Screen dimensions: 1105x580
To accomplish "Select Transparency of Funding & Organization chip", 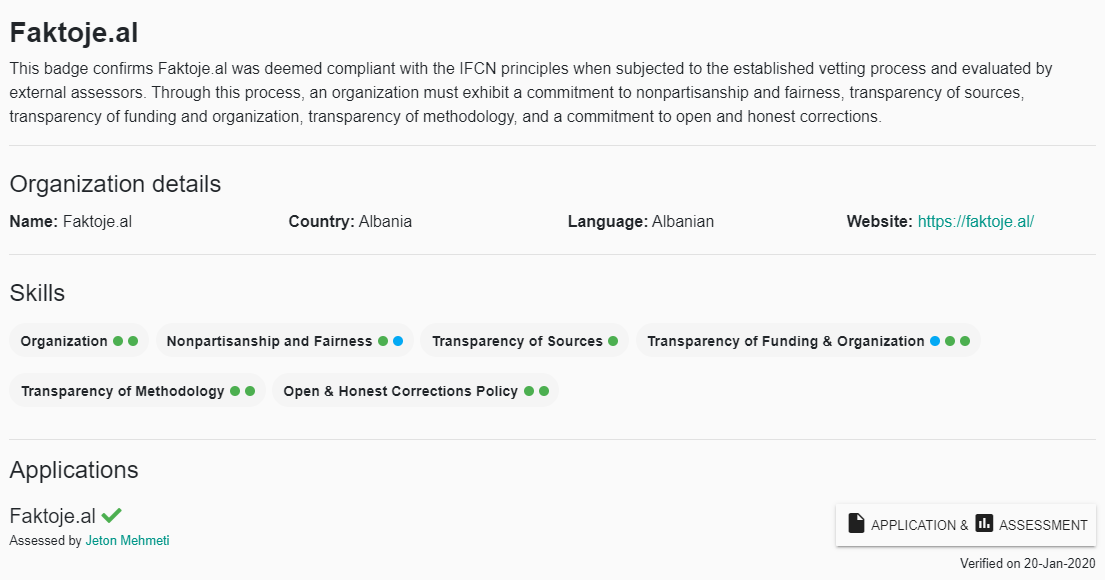I will [808, 341].
